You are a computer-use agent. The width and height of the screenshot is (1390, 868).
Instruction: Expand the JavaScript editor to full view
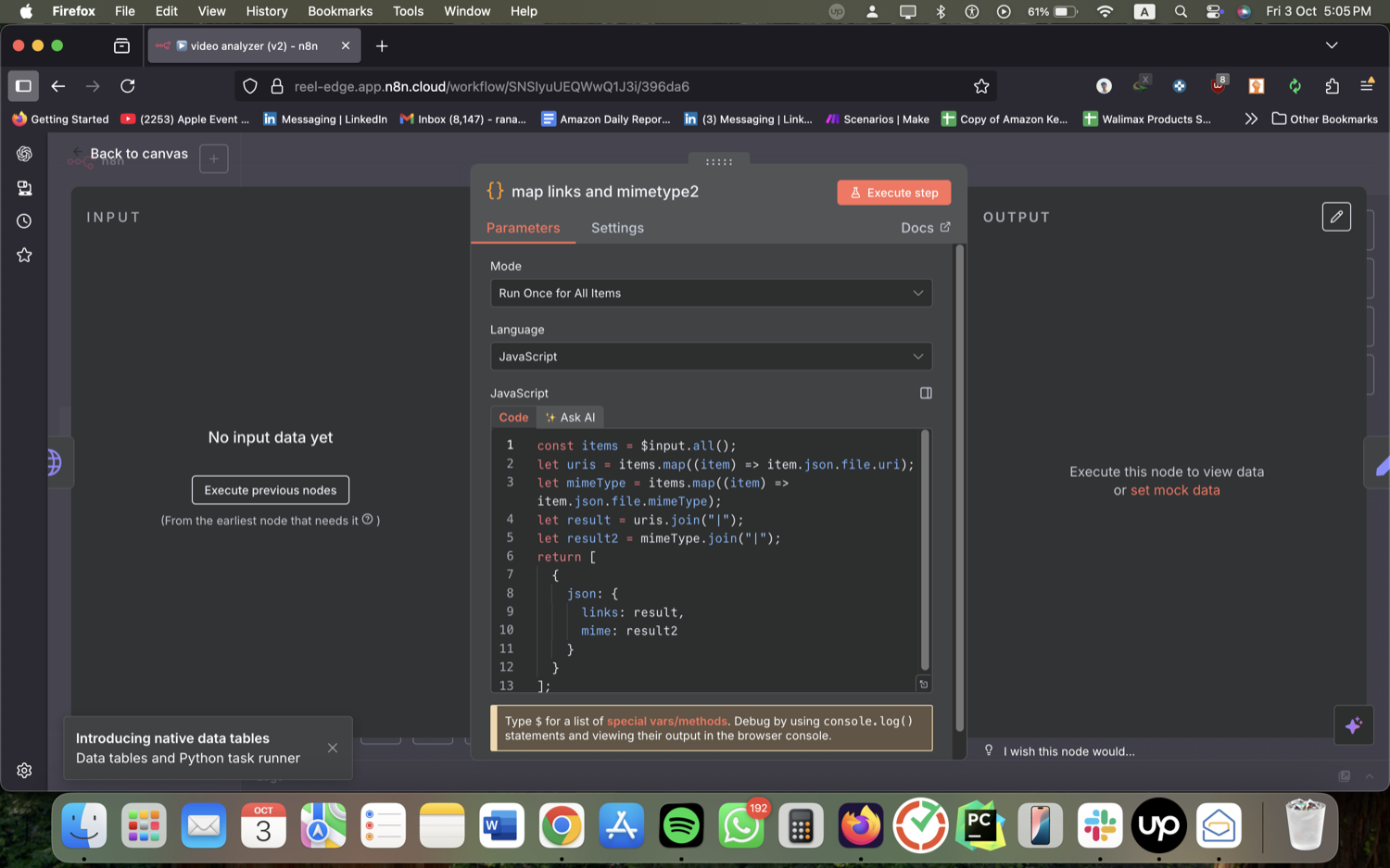[x=925, y=393]
